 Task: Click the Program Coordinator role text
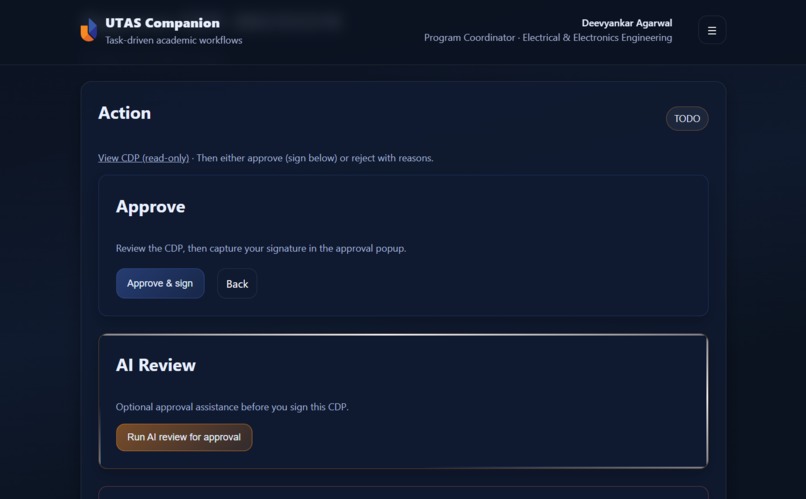point(548,38)
